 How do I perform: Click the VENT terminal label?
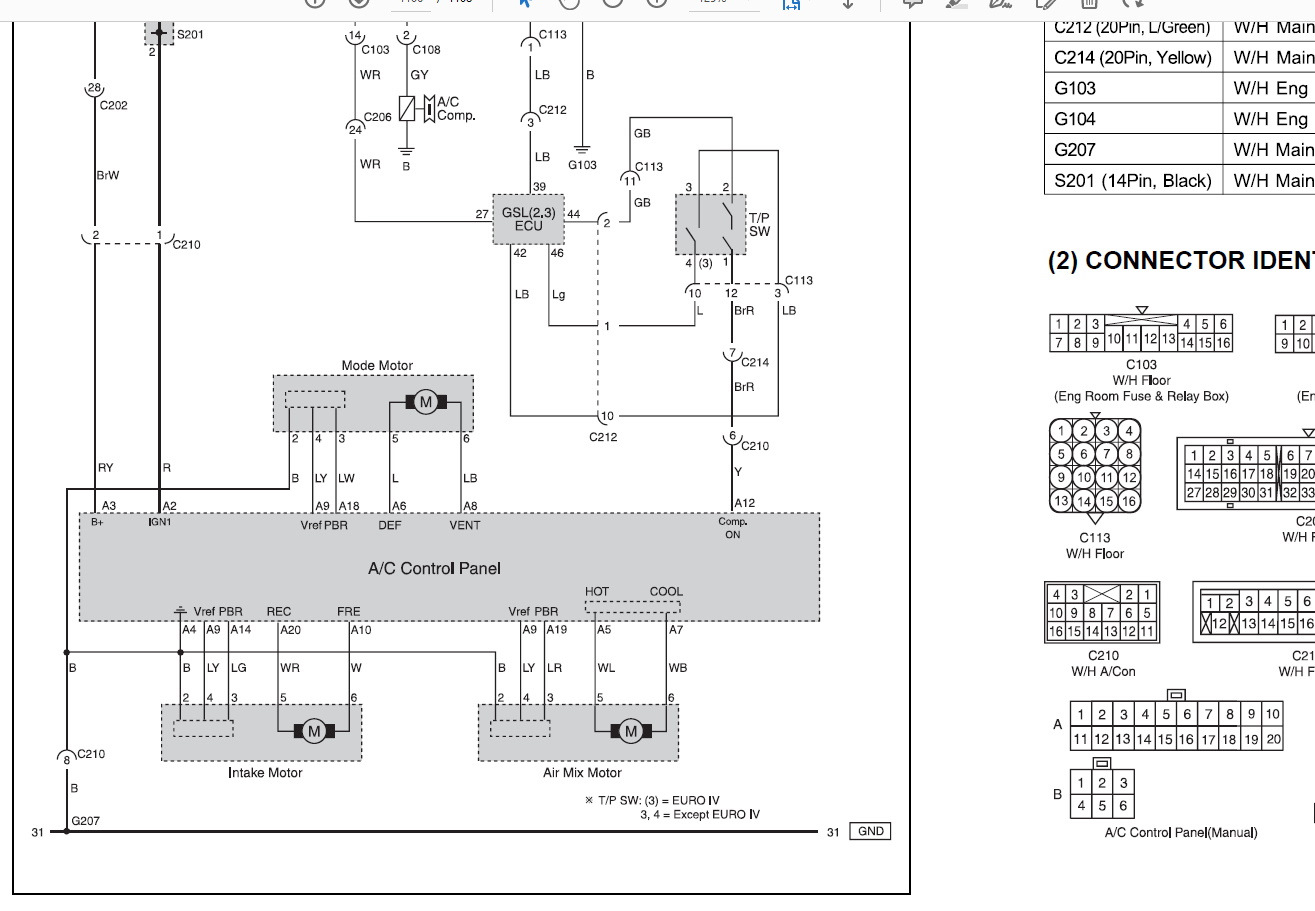coord(464,525)
